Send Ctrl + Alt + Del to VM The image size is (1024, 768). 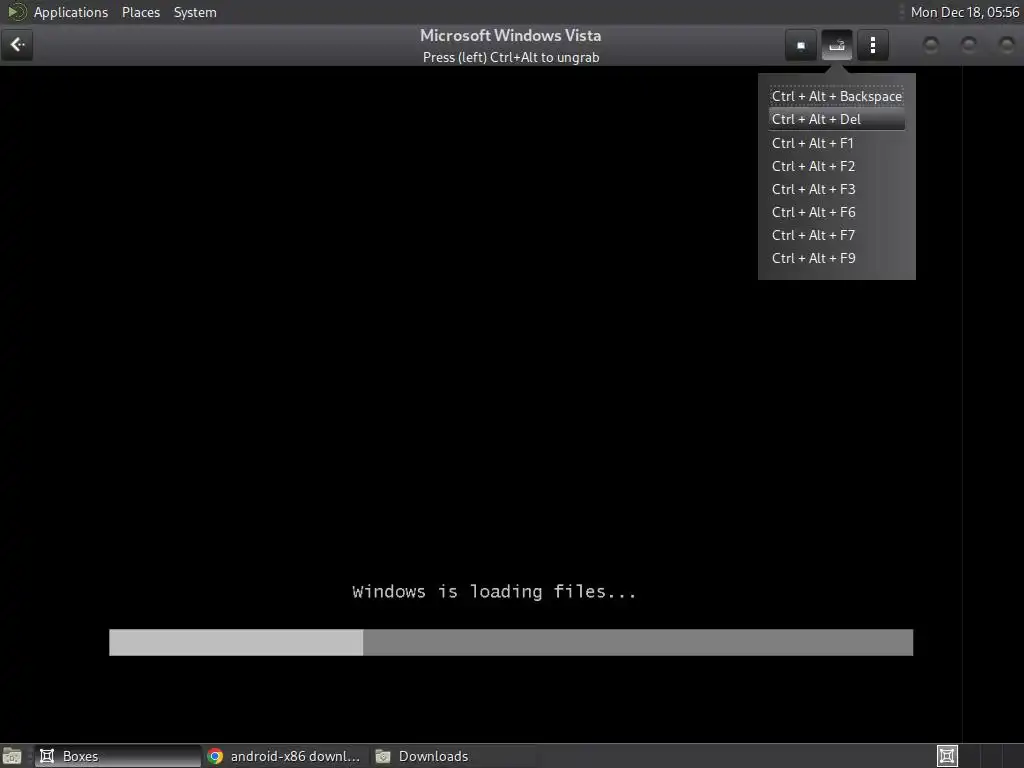click(837, 120)
